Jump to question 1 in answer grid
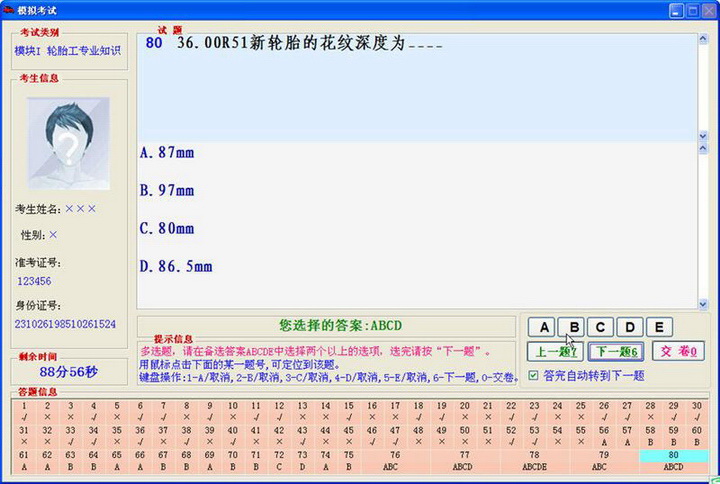720x484 pixels. 24,411
